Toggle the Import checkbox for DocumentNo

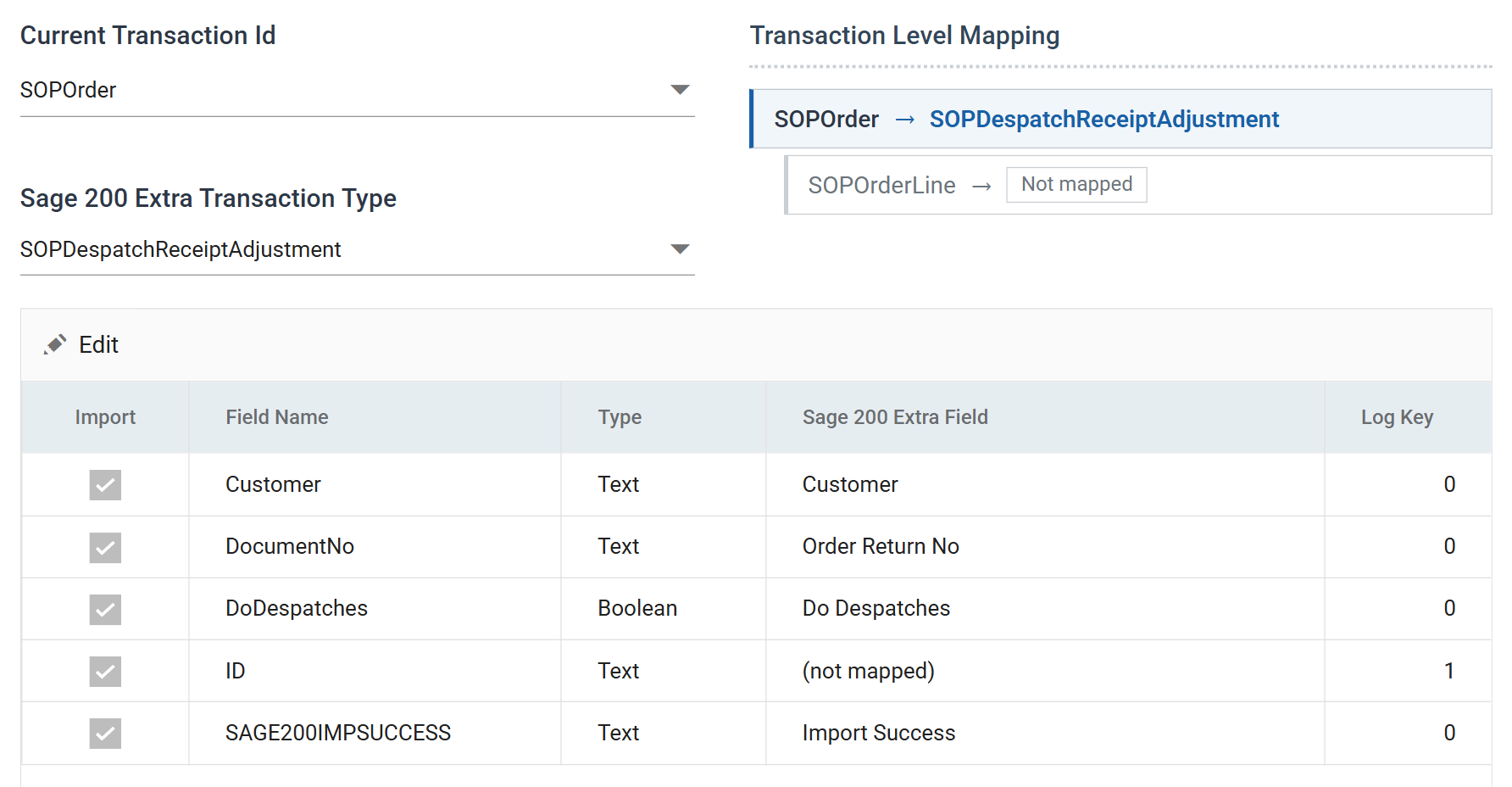pyautogui.click(x=105, y=547)
